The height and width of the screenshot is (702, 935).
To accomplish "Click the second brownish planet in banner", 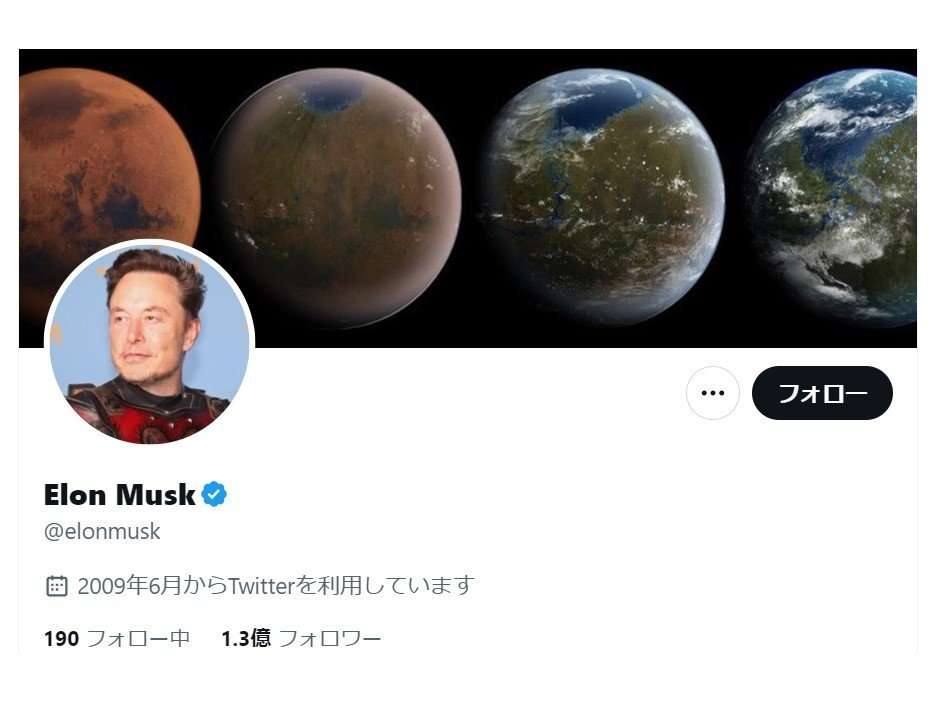I will click(338, 197).
